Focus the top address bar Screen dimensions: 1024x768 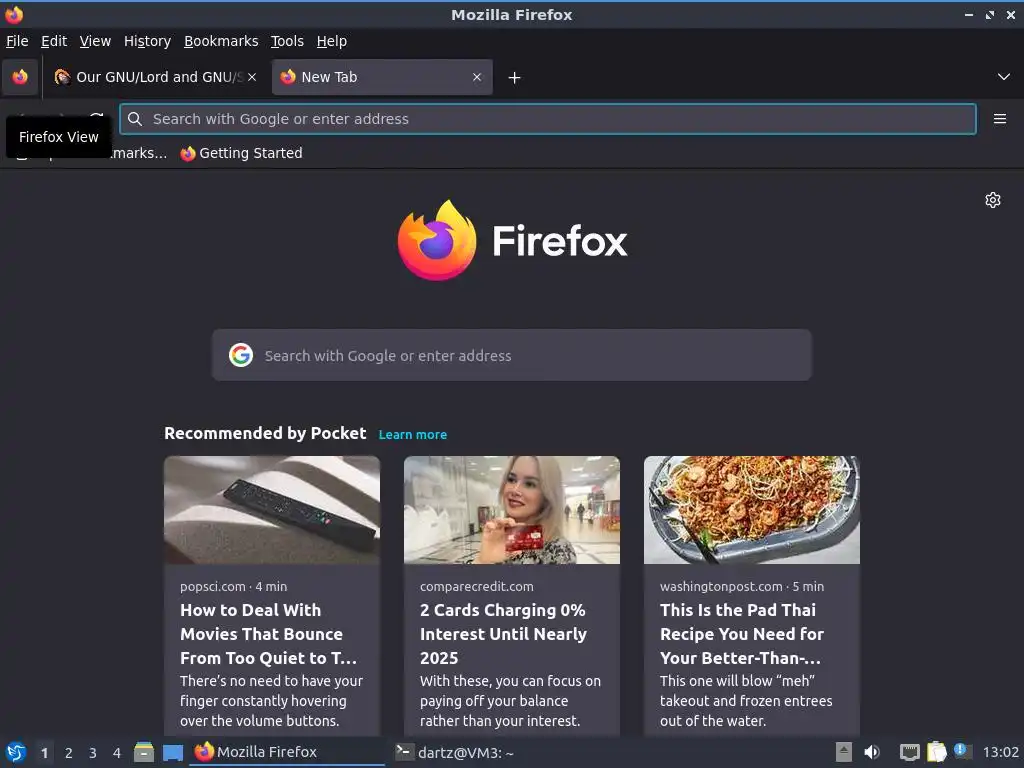[548, 119]
